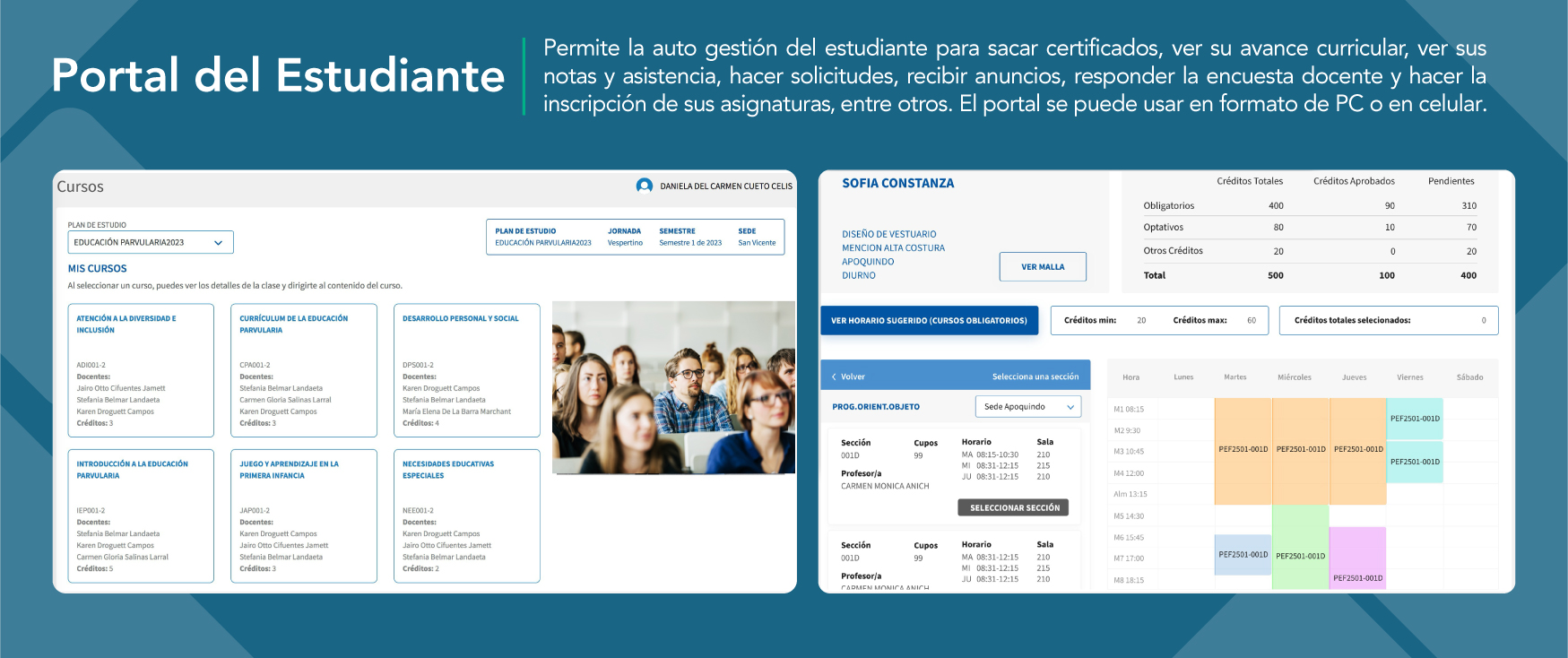The height and width of the screenshot is (658, 1568).
Task: Click the orange Martes schedule block
Action: click(x=1243, y=450)
